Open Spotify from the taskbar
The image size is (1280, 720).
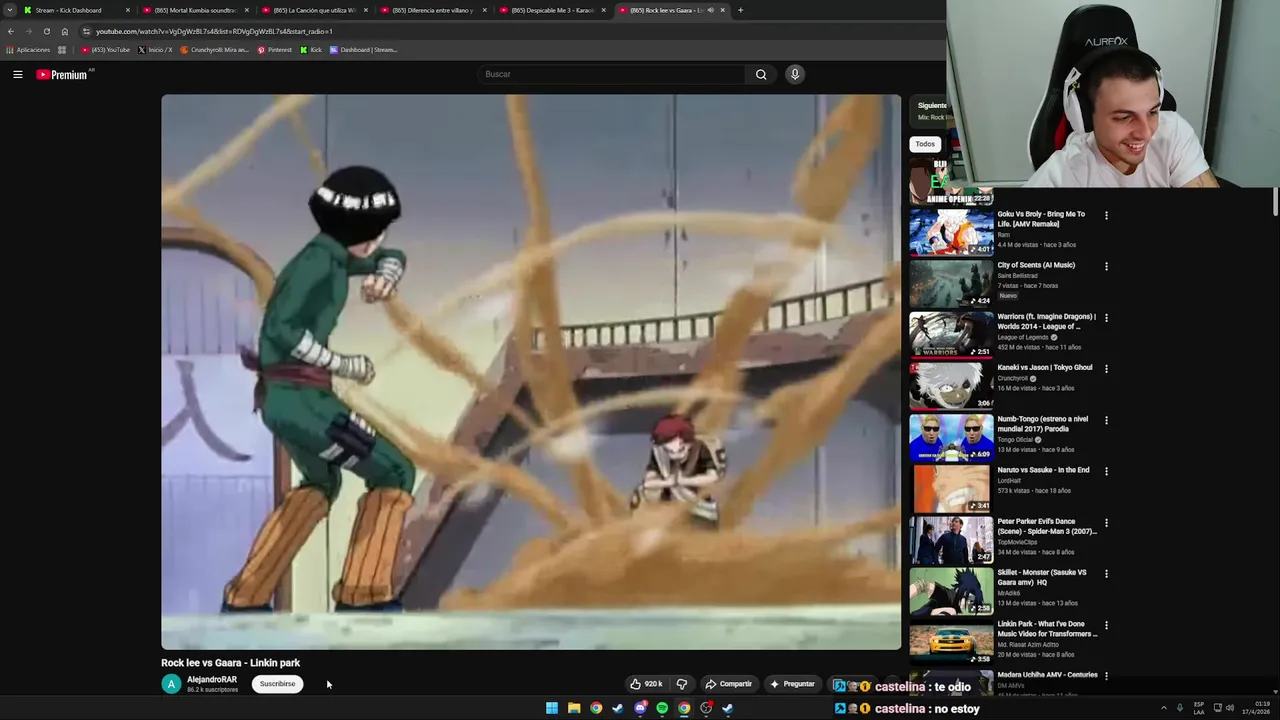click(662, 708)
